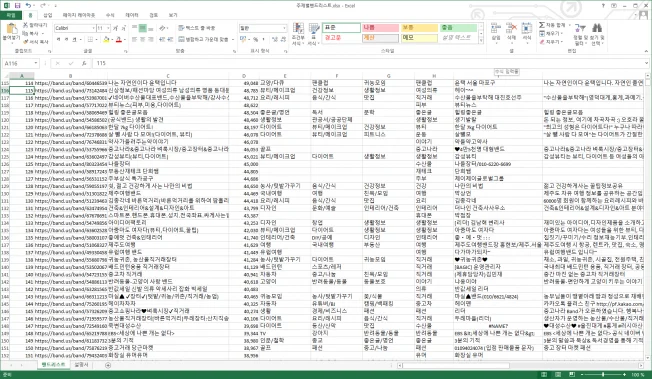Click the Paste clipboard icon
The width and height of the screenshot is (652, 379).
[11, 29]
